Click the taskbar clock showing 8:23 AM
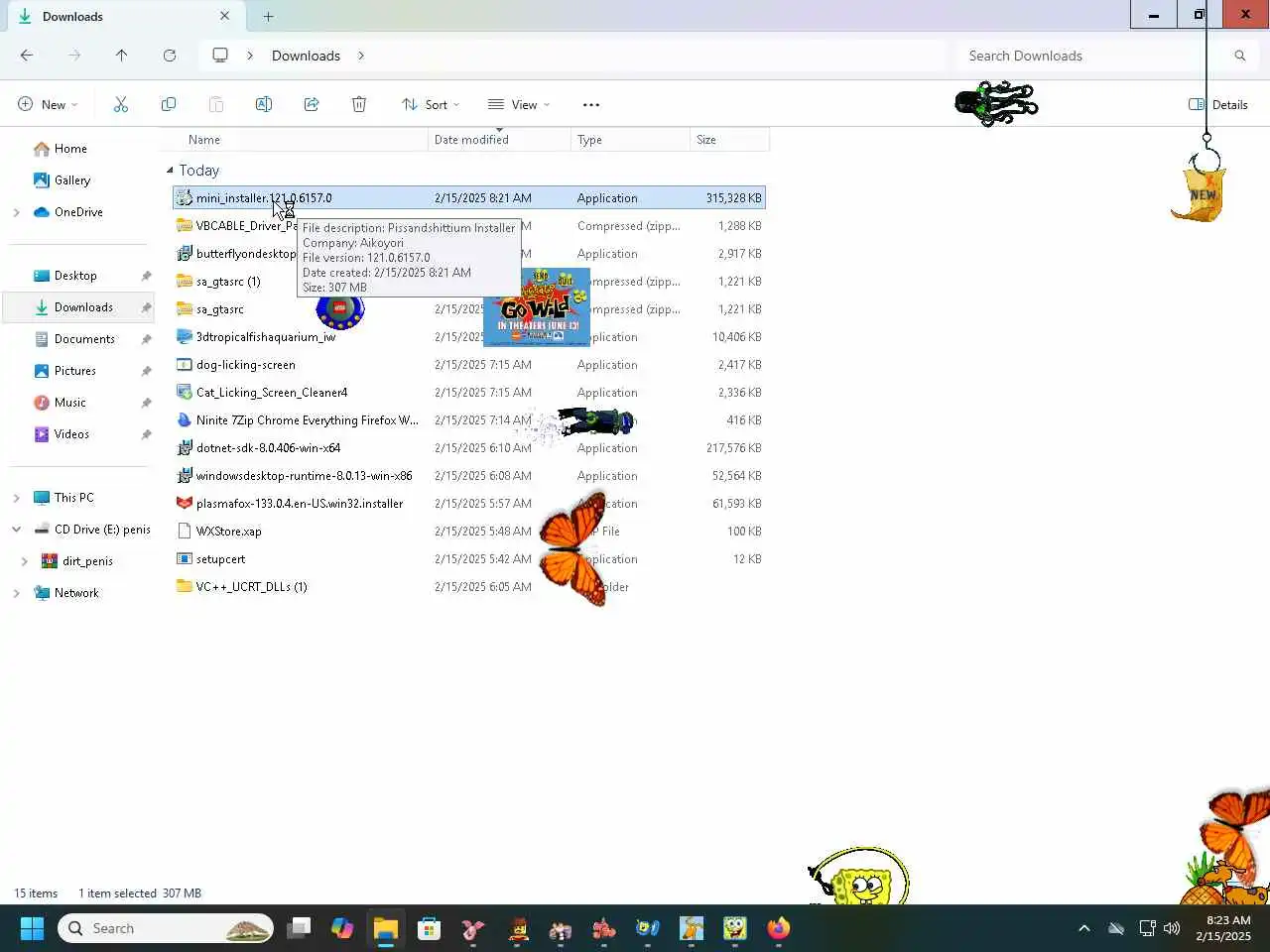 pyautogui.click(x=1223, y=928)
